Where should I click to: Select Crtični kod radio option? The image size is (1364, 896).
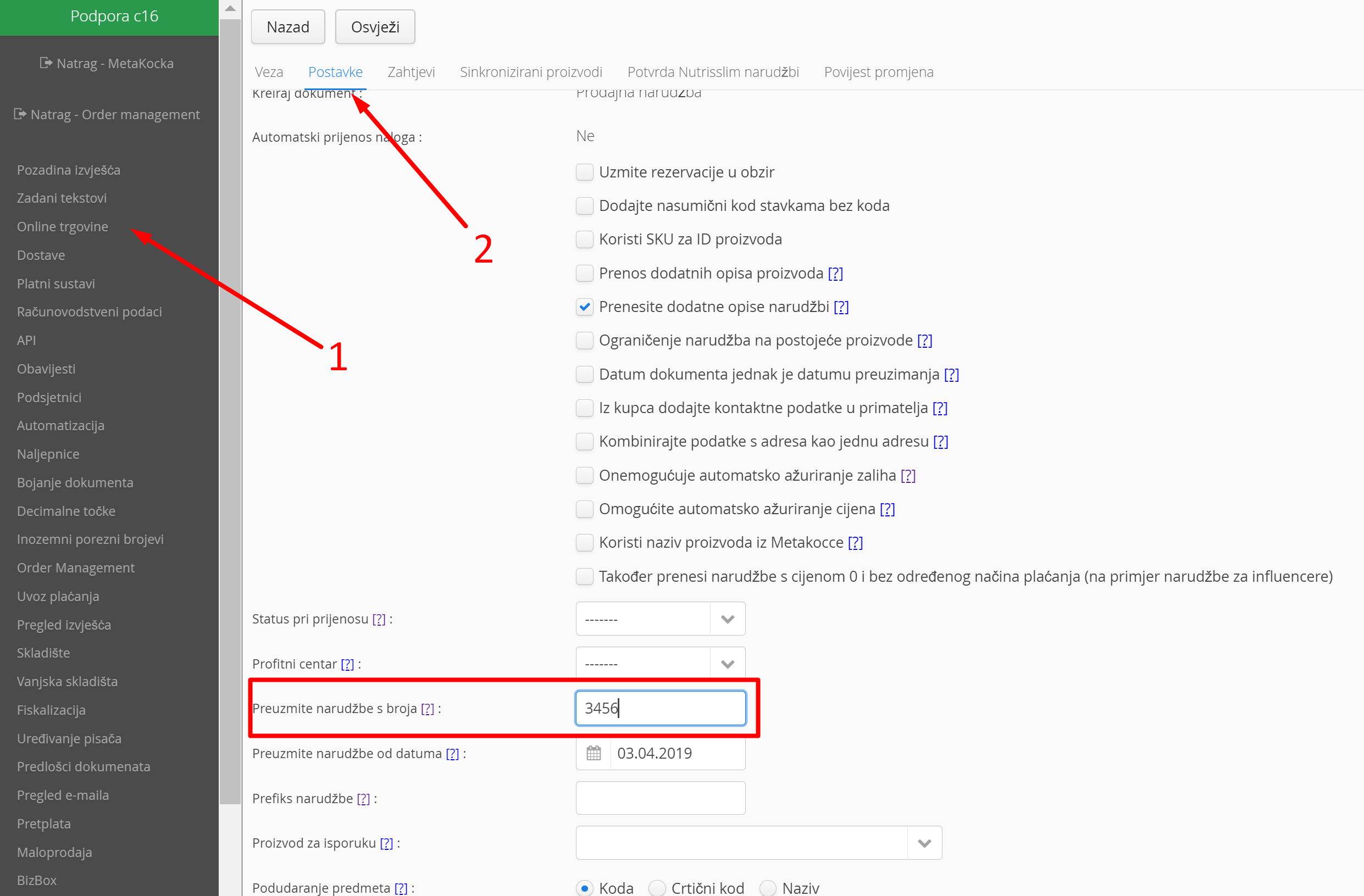point(657,887)
